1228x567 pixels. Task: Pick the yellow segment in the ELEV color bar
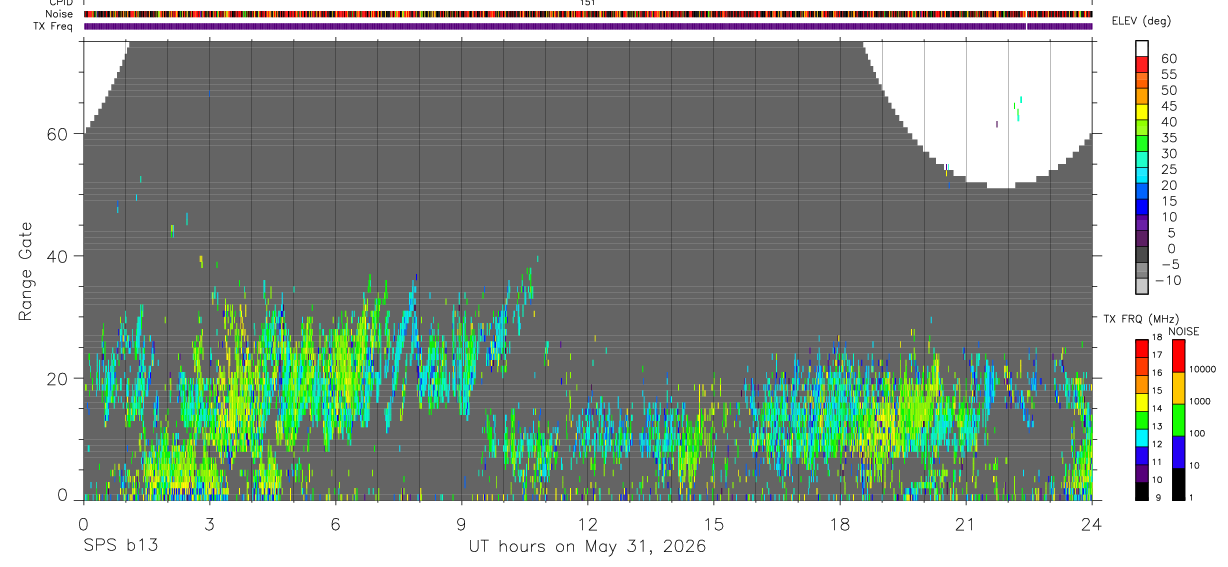(1142, 111)
